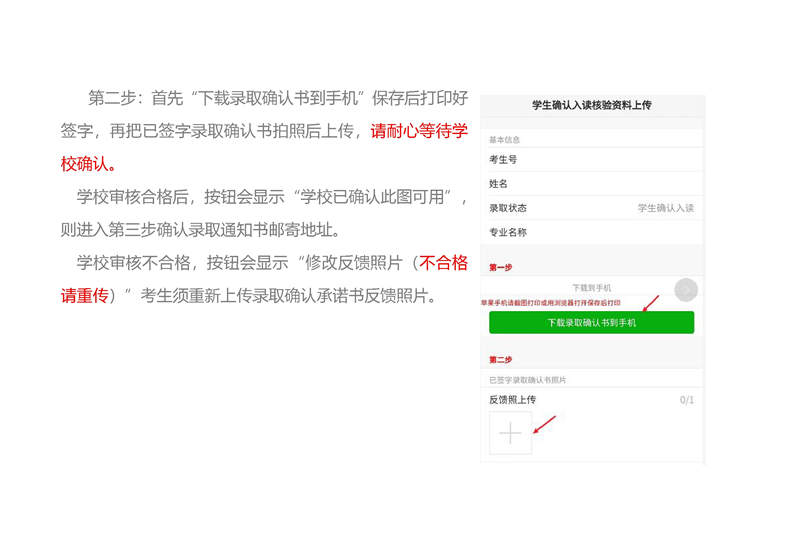
Task: Click the green 下载录取确认书到手机 button
Action: coord(591,322)
